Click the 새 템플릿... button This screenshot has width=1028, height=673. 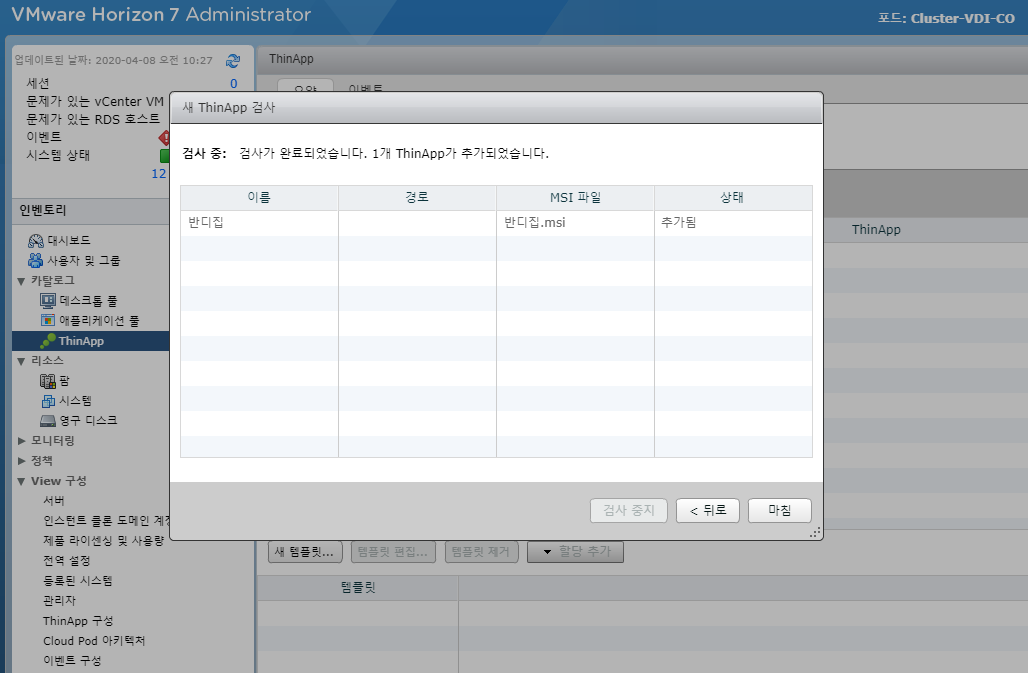(x=305, y=552)
